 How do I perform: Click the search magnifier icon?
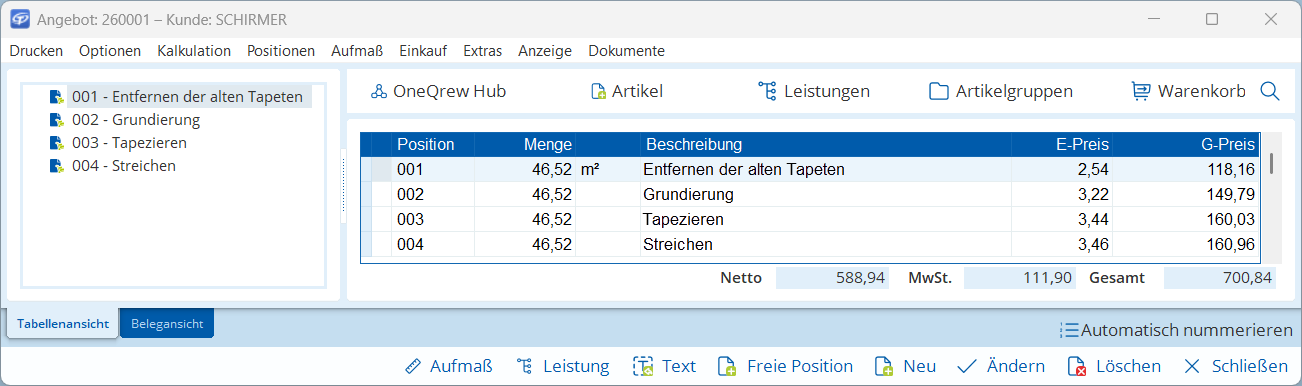pos(1270,91)
